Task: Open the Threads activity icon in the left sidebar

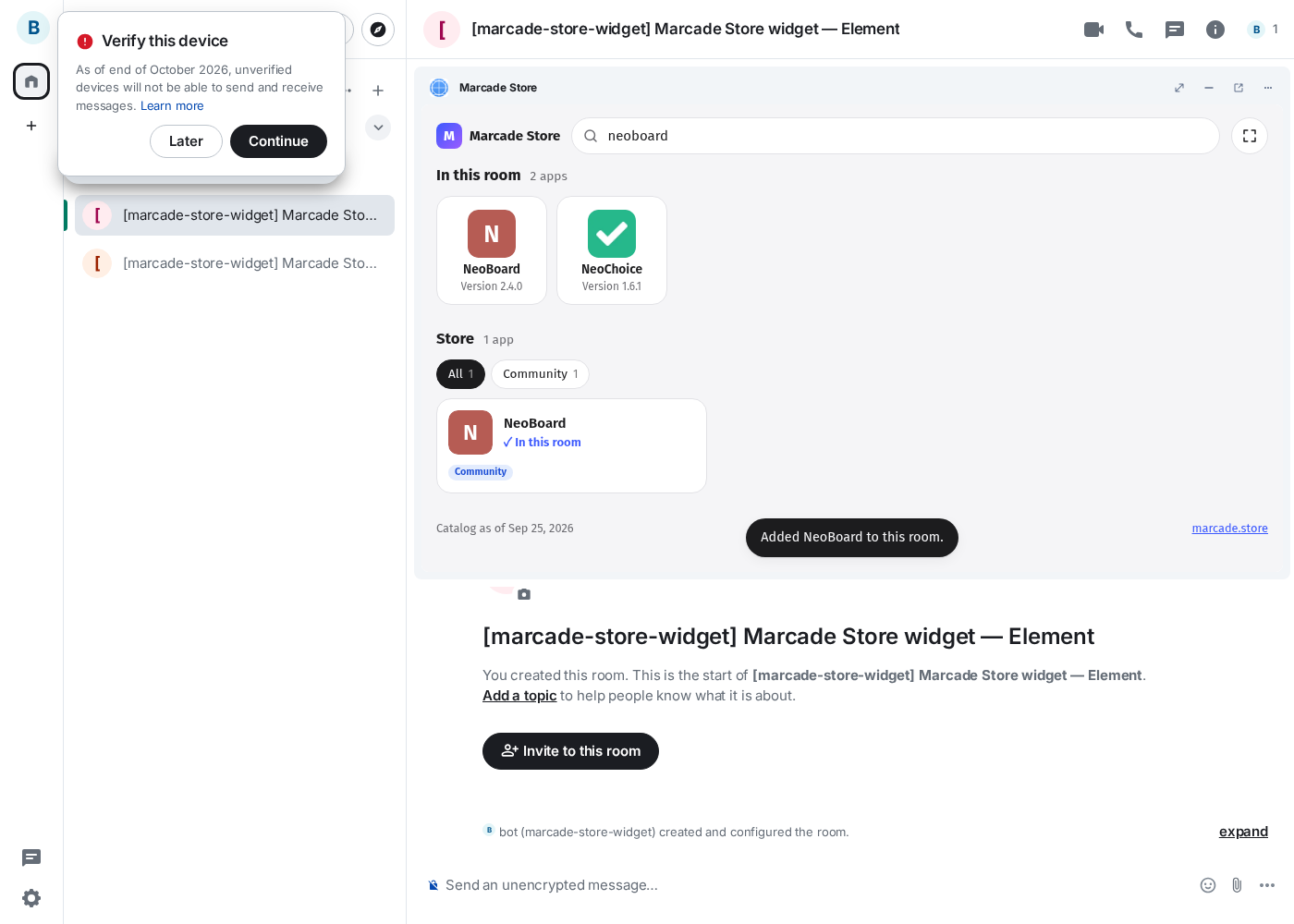Action: coord(31,857)
